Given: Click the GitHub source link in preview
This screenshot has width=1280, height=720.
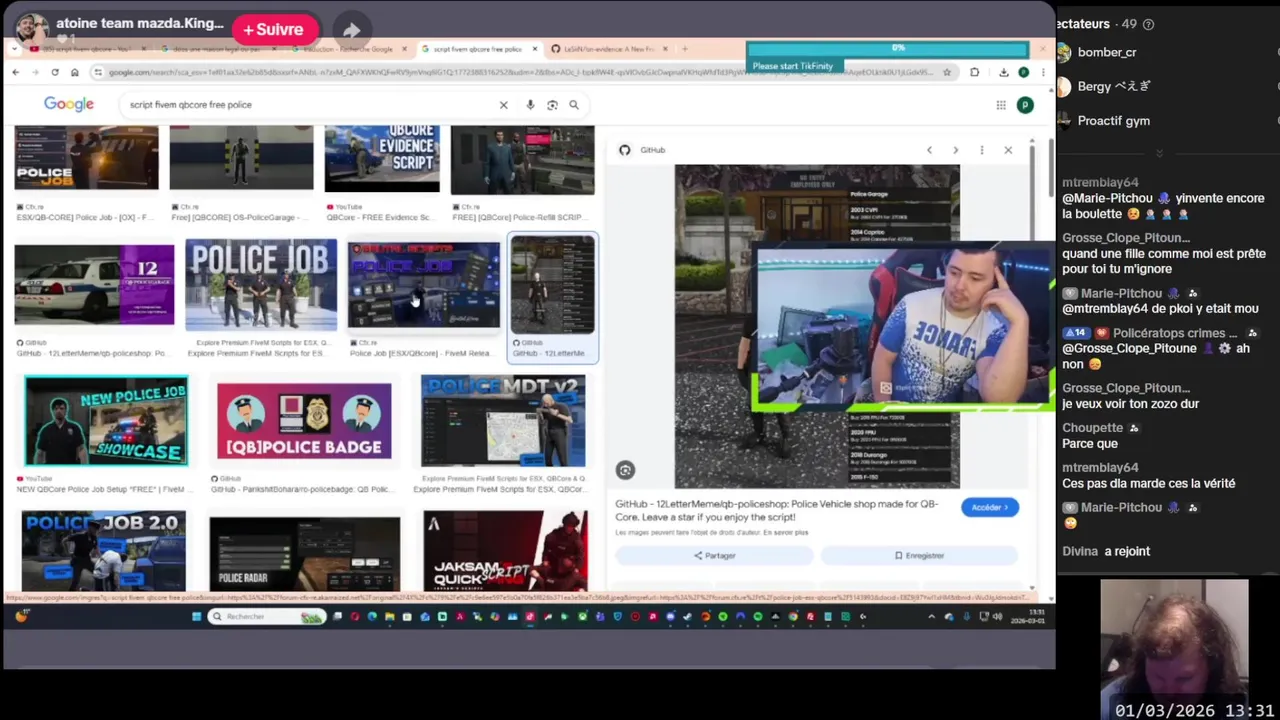Looking at the screenshot, I should 642,150.
